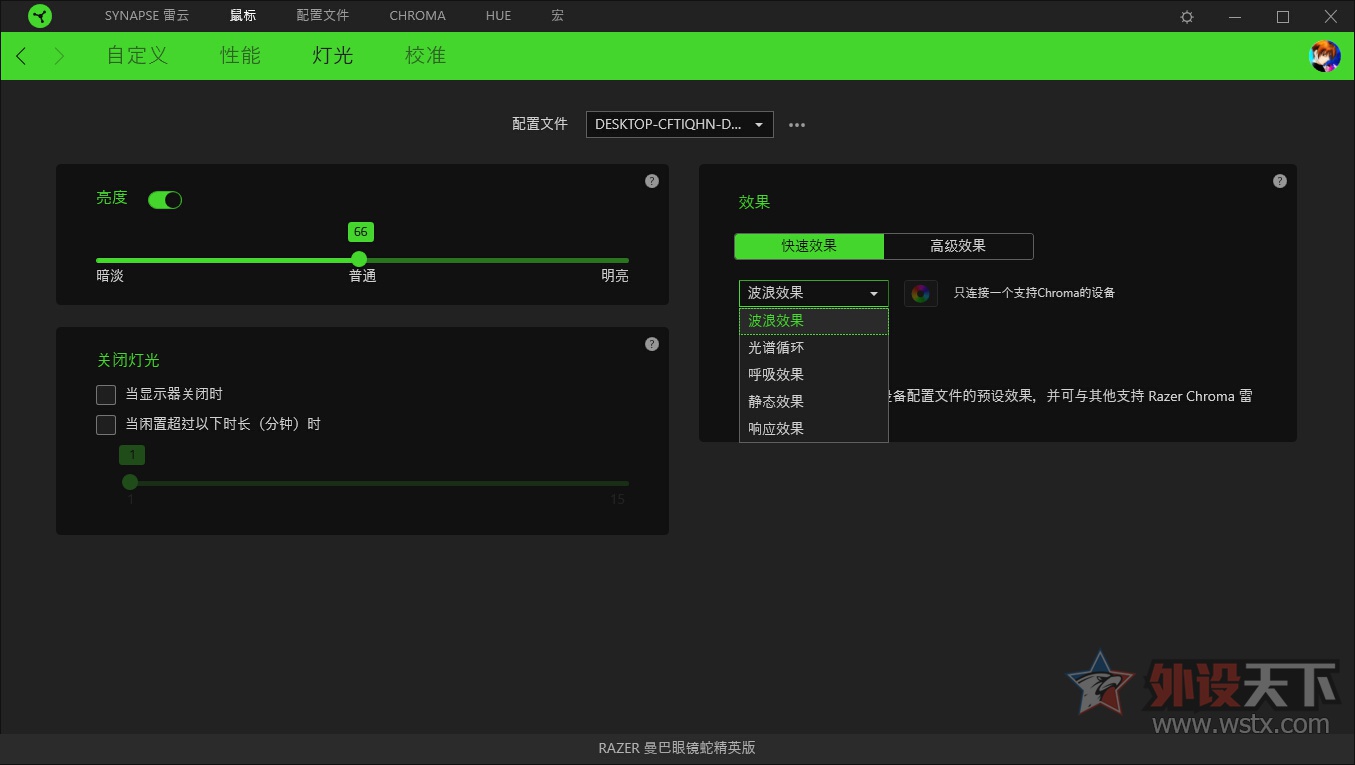This screenshot has height=765, width=1355.
Task: Click the back navigation arrow
Action: coord(21,55)
